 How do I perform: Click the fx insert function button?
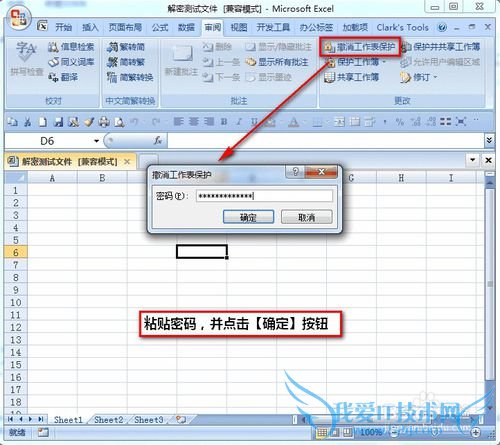coord(158,141)
